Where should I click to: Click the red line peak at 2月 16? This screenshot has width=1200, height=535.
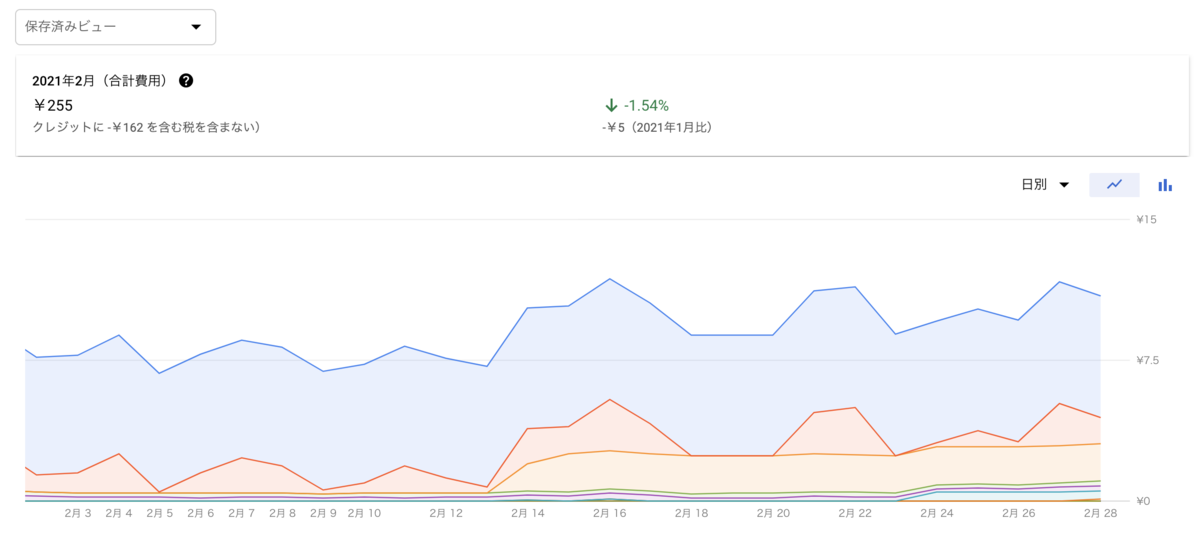610,400
